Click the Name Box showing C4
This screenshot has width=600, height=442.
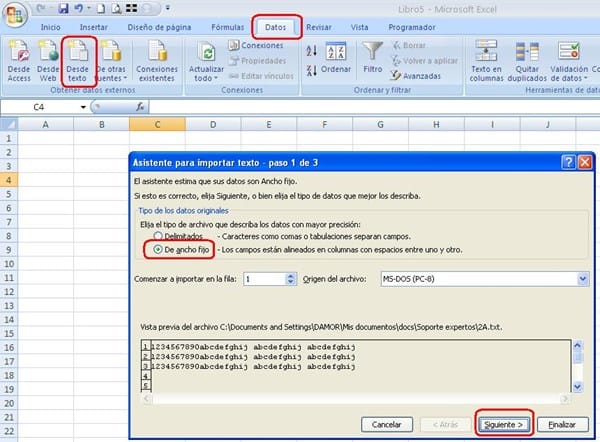[40, 107]
